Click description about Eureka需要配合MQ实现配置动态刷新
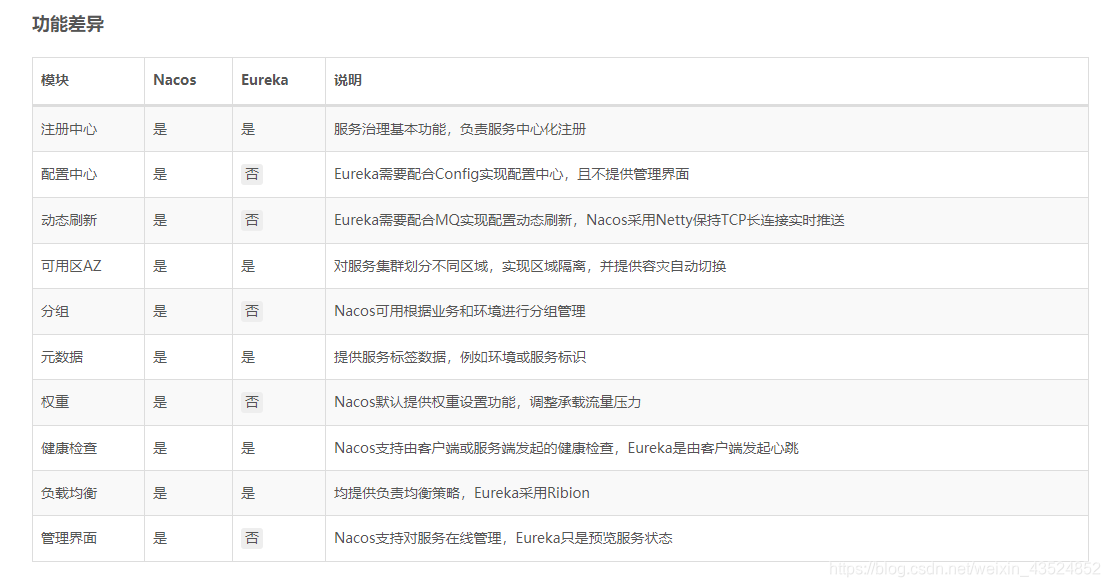The image size is (1110, 587). [589, 220]
